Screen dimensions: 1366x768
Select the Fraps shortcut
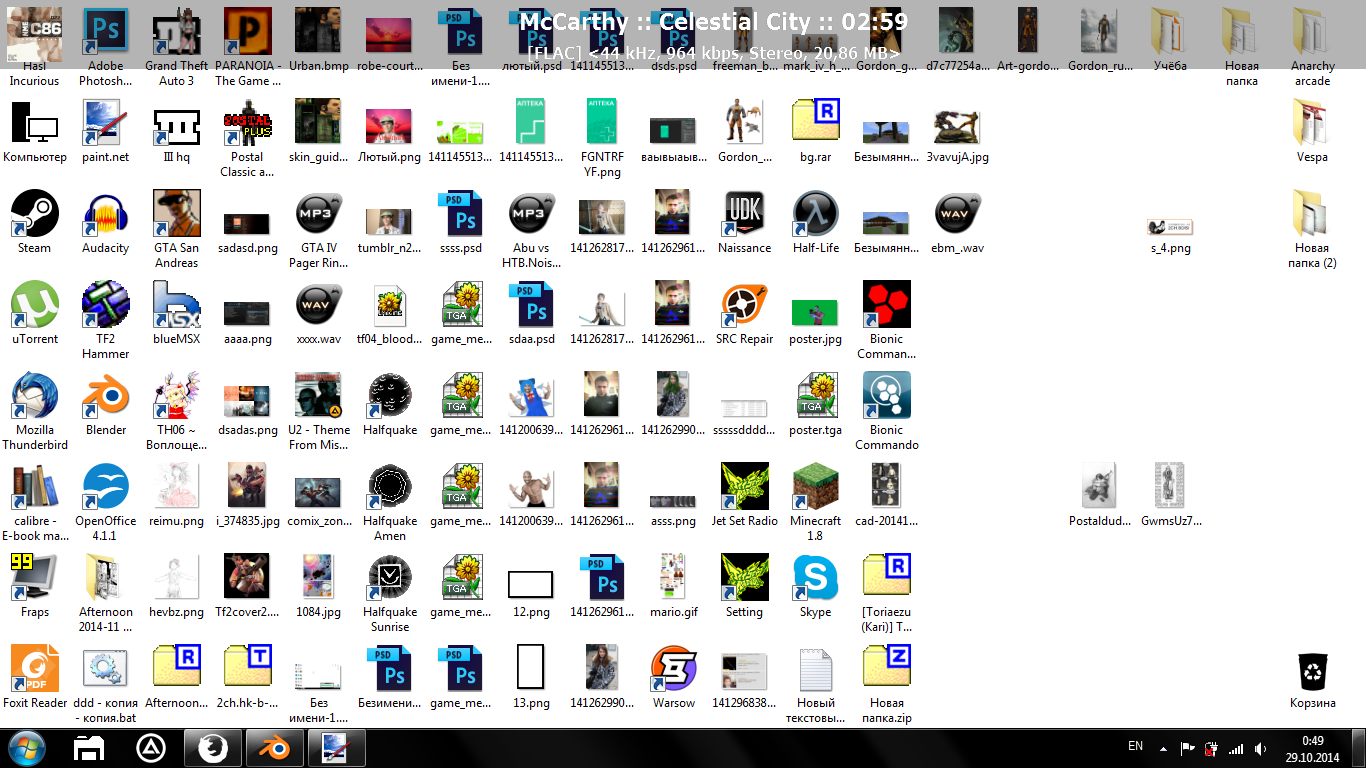pos(35,579)
